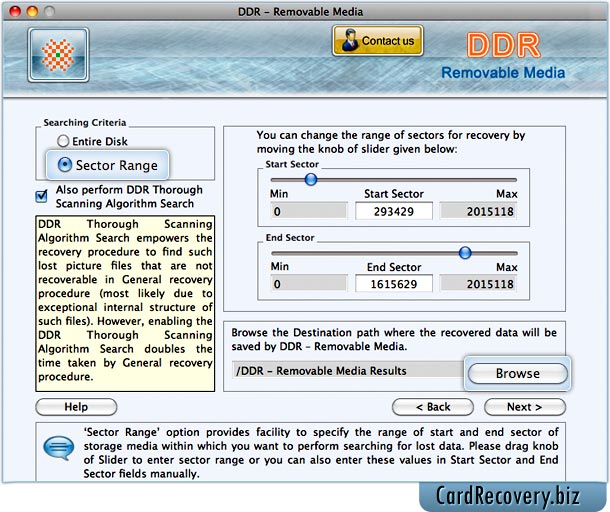Proceed with the Next button
610x512 pixels.
525,407
